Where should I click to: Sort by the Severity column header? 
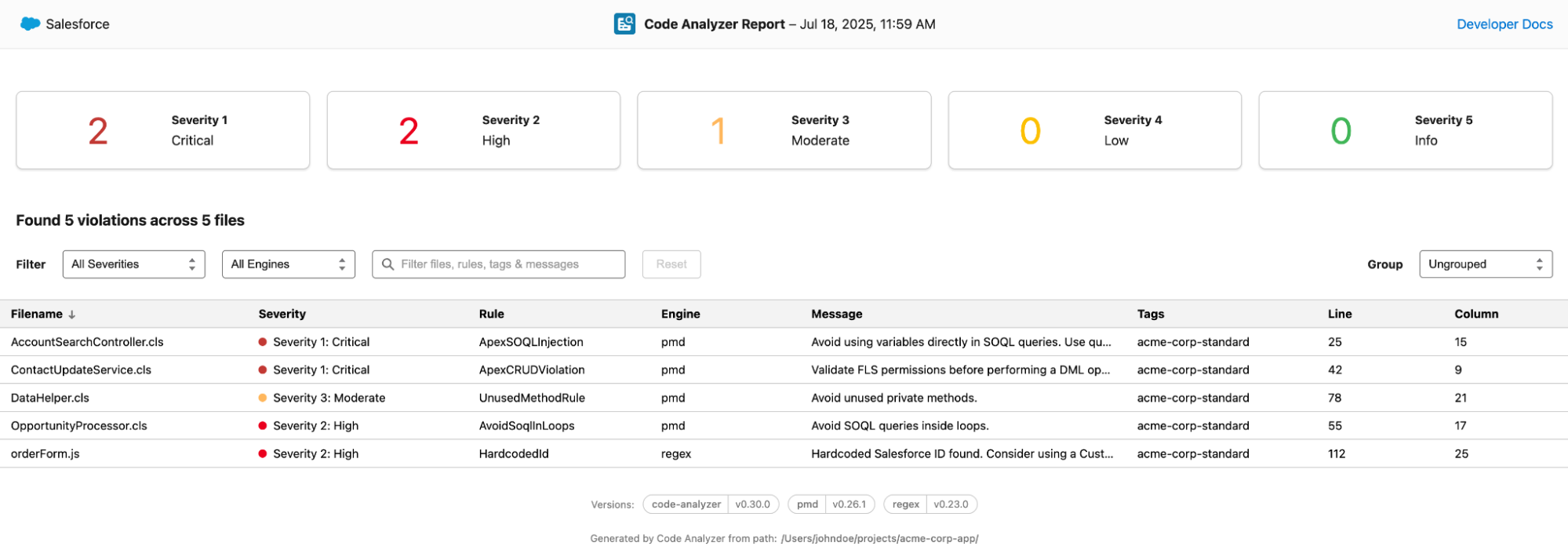(x=282, y=314)
